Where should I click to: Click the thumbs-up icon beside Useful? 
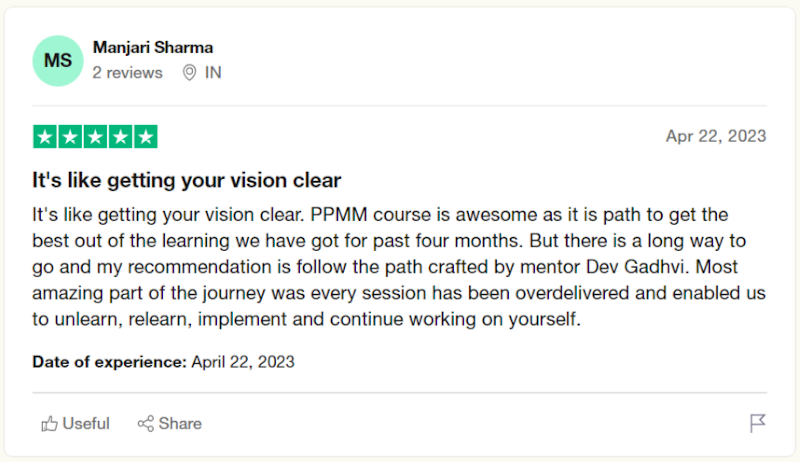[x=49, y=423]
